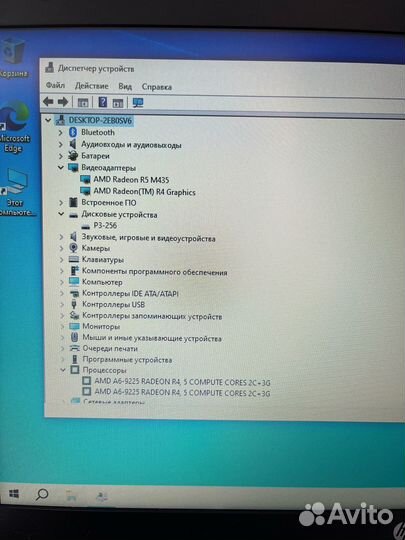This screenshot has height=540, width=405.
Task: Click the keyboard icon beside Клавиатуры
Action: [x=74, y=259]
